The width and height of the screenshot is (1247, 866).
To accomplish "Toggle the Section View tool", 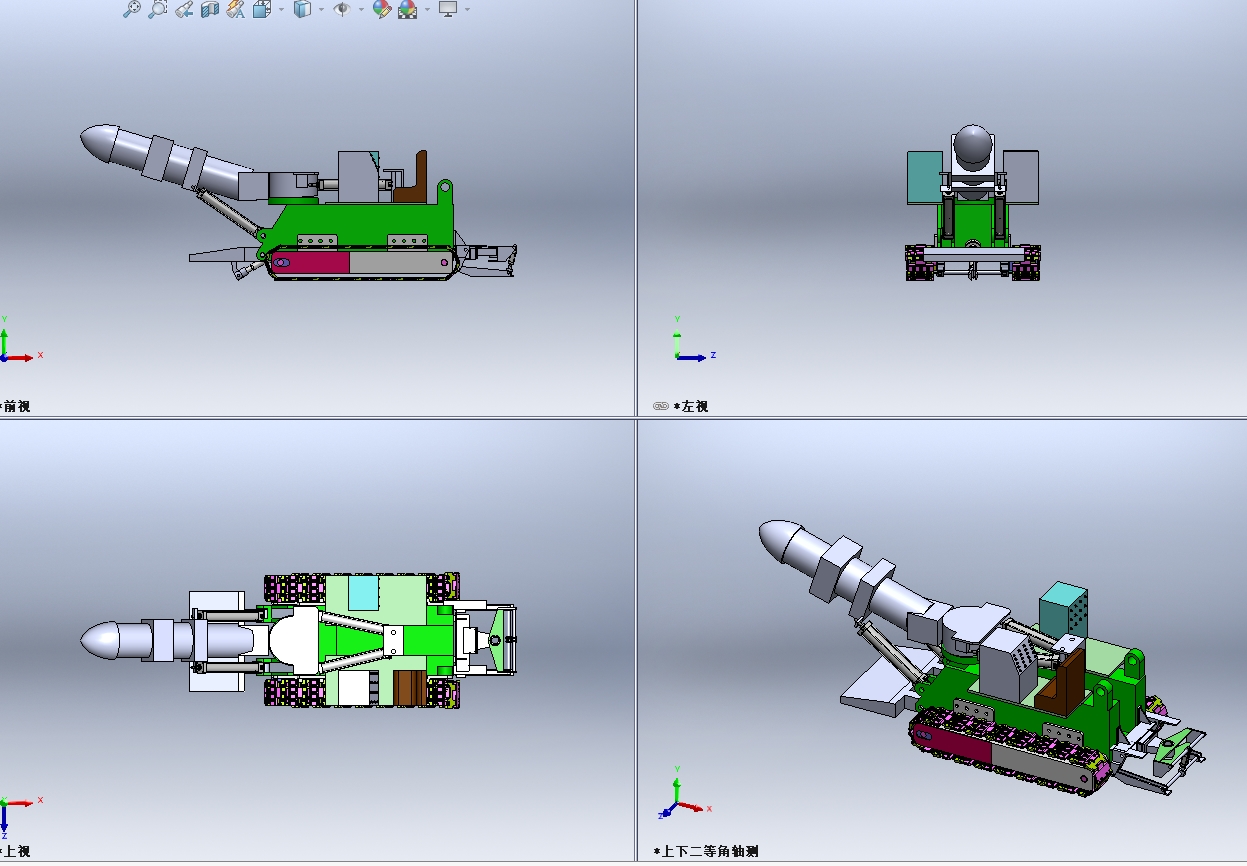I will 210,9.
